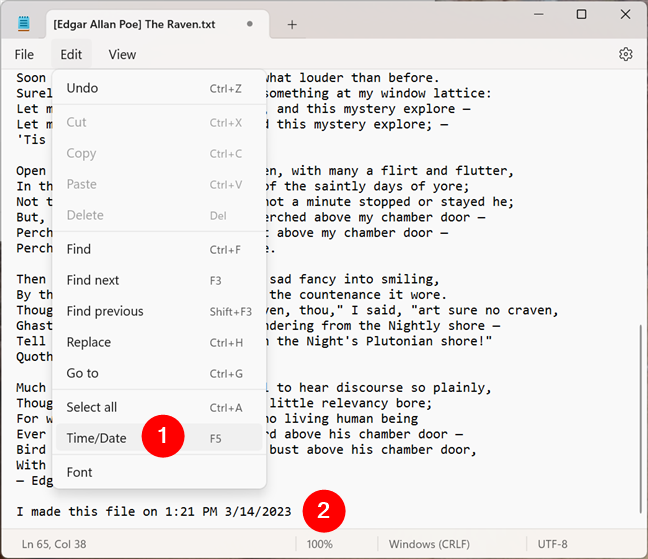Click Windows (CRLF) line ending indicator

[429, 544]
